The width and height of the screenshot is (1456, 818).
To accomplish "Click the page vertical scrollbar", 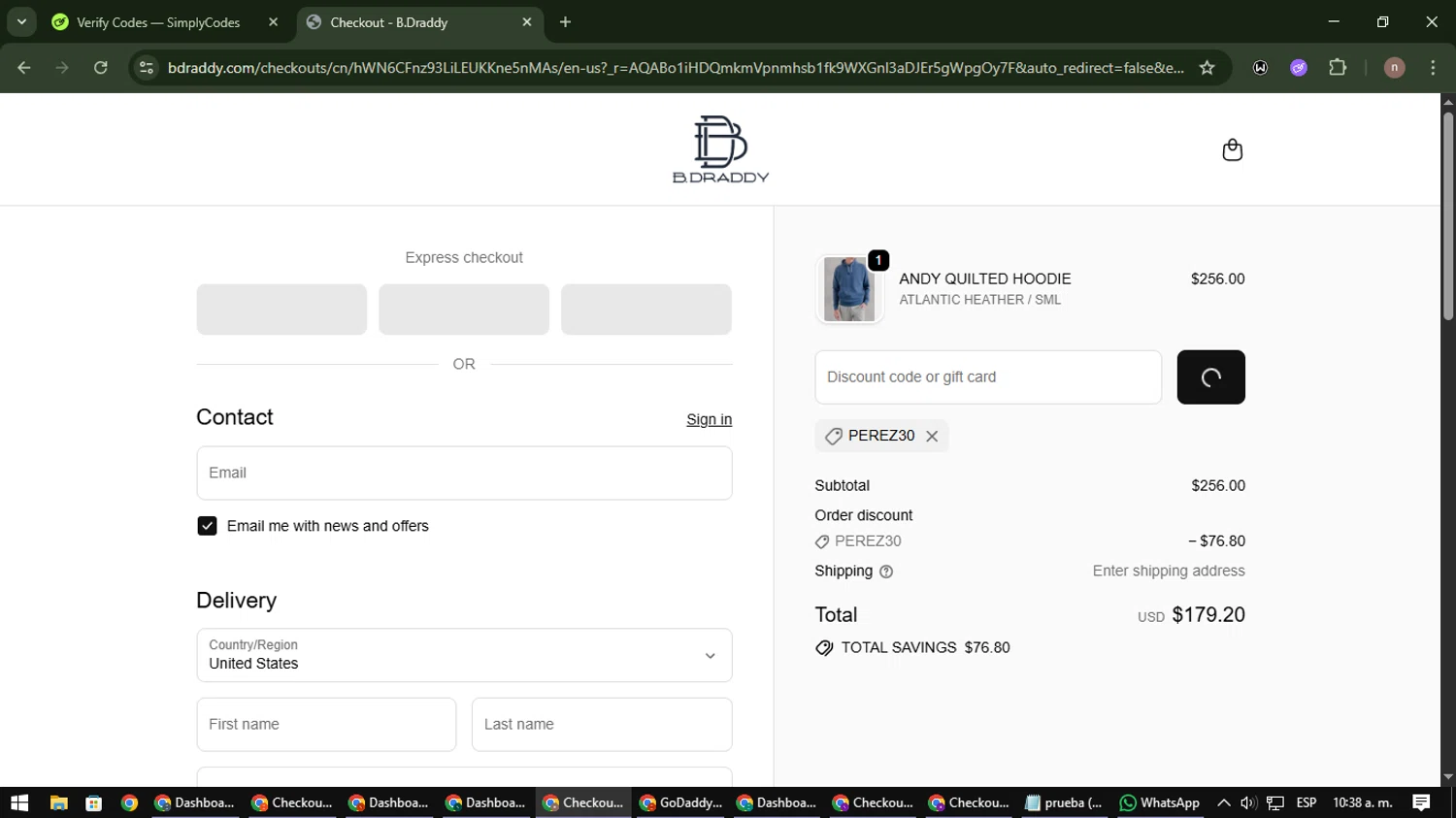I will pos(1448,216).
